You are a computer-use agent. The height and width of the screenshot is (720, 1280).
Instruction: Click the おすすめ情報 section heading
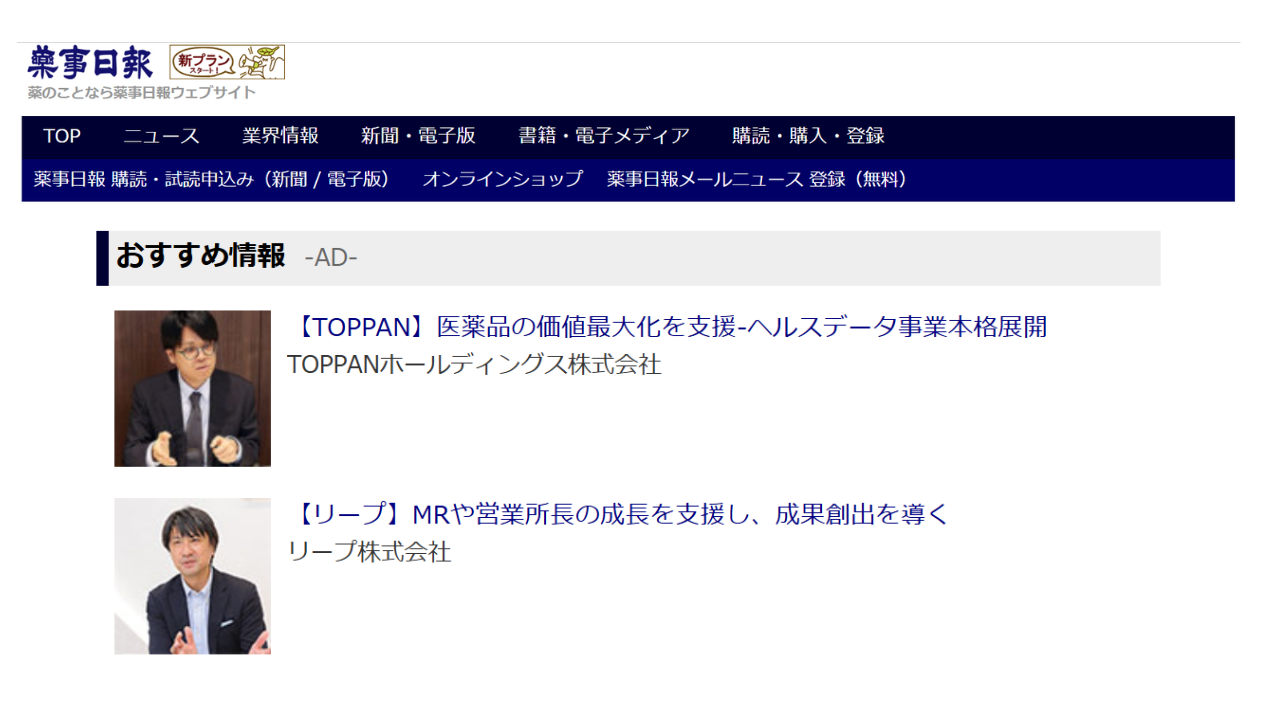tap(200, 257)
